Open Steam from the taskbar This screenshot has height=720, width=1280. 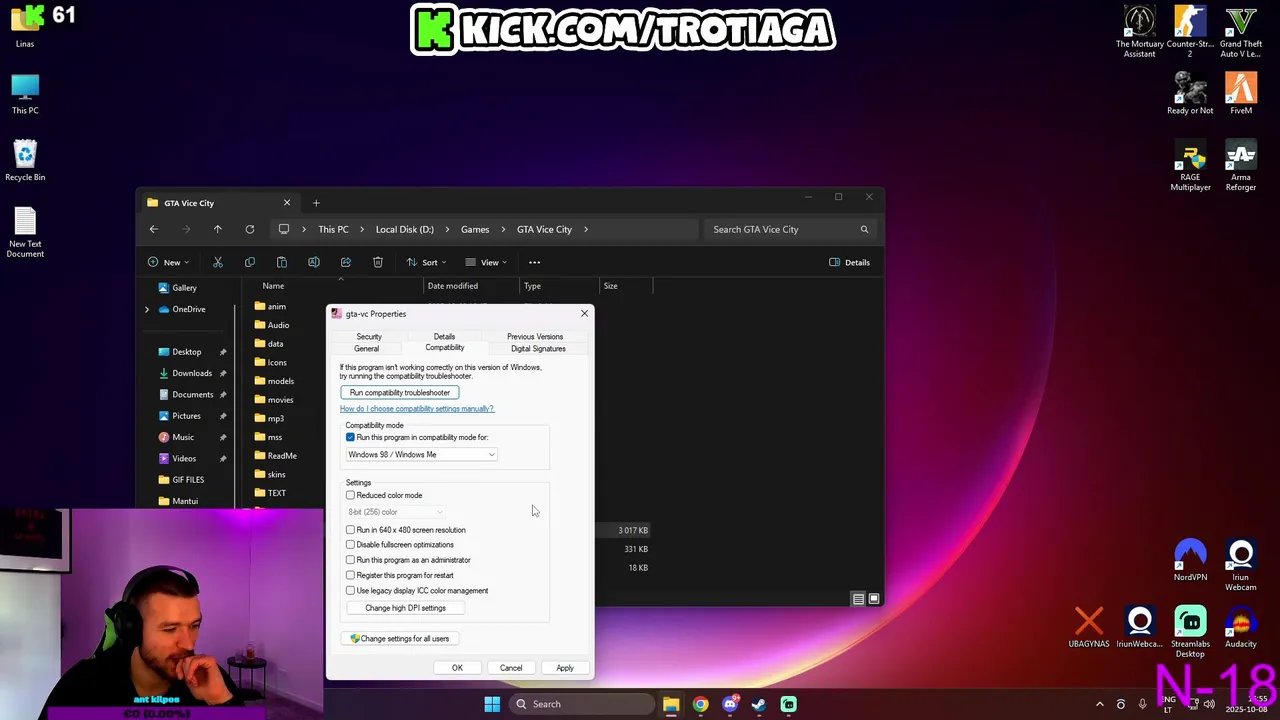[x=759, y=704]
